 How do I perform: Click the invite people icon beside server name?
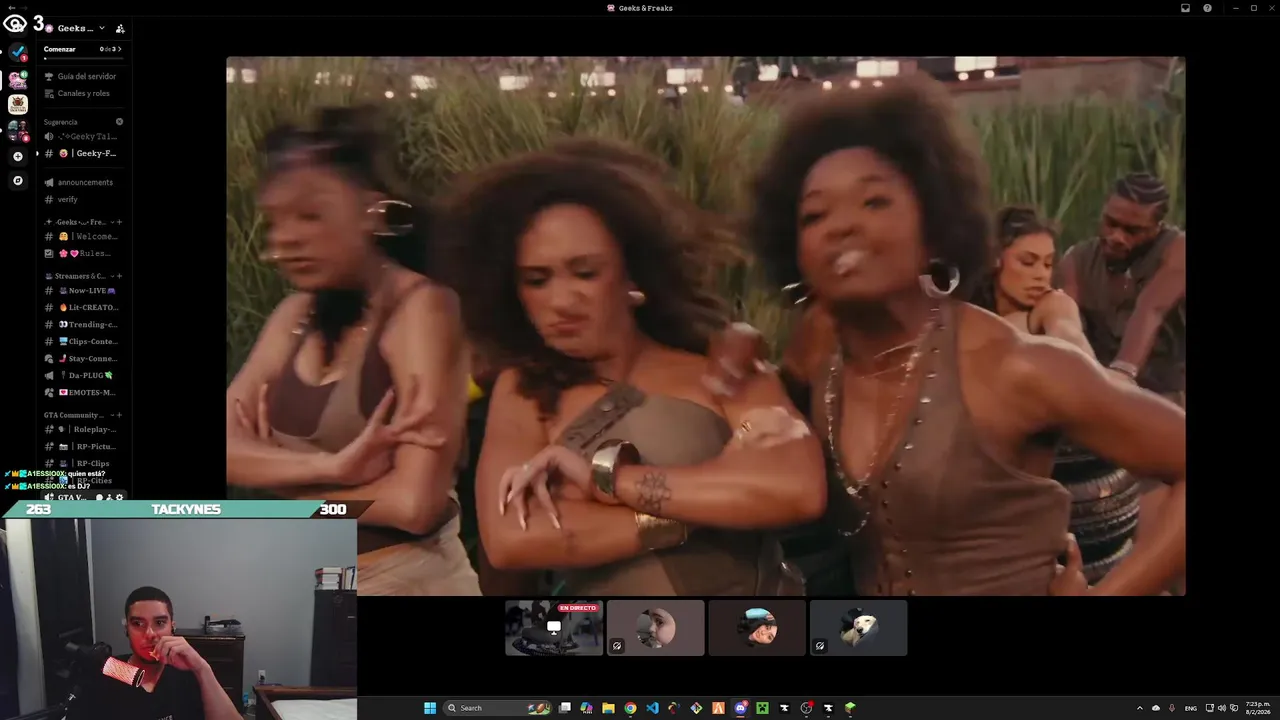point(120,28)
